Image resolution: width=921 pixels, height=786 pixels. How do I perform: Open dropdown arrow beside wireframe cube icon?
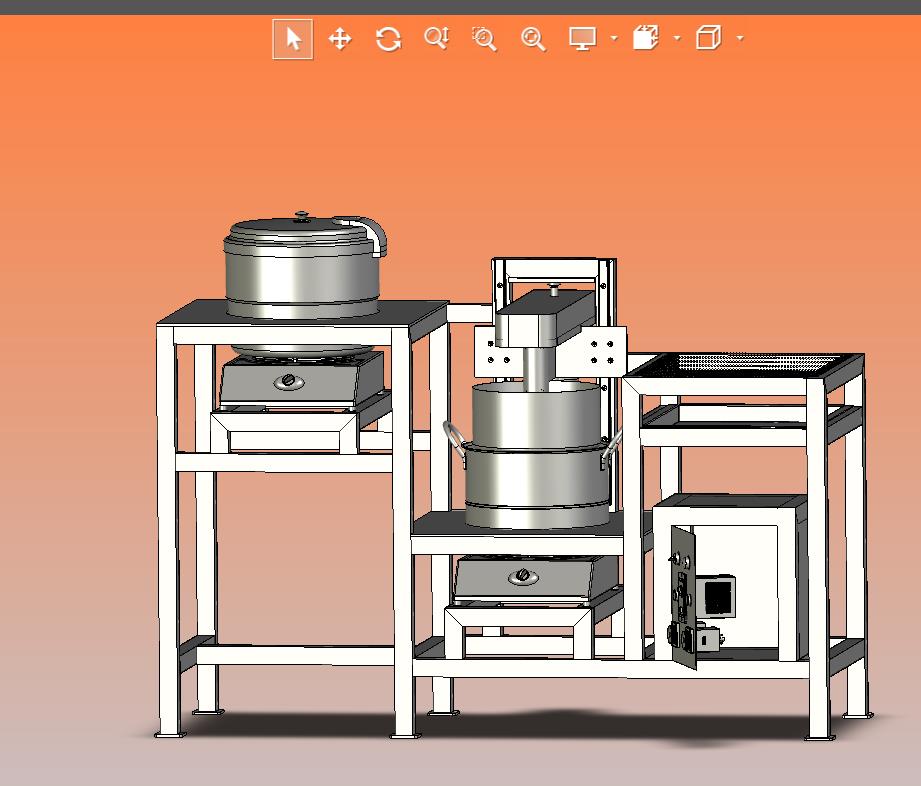click(x=740, y=38)
